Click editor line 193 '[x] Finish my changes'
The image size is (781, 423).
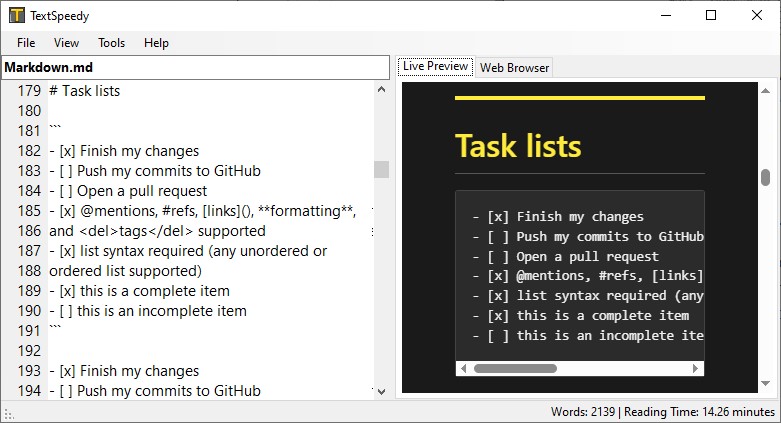(x=124, y=371)
